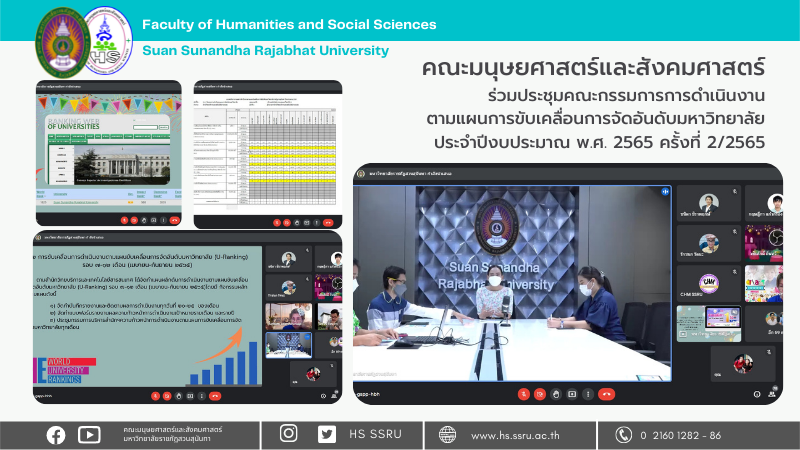
Task: Open the Twitter icon beside HS SSRU
Action: coord(326,434)
